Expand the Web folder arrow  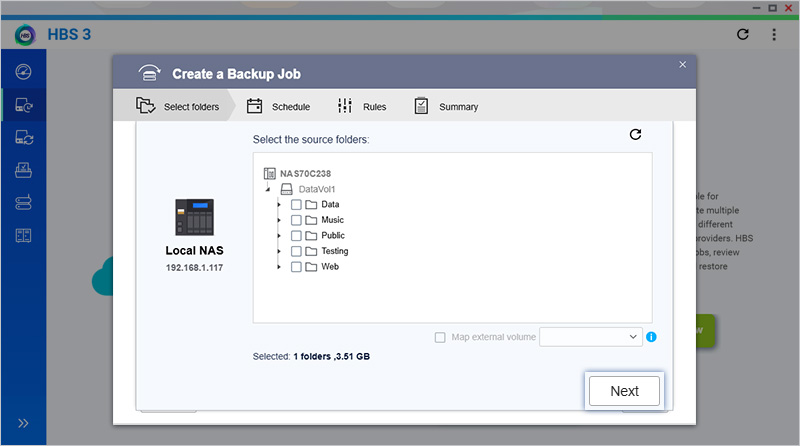tap(279, 267)
